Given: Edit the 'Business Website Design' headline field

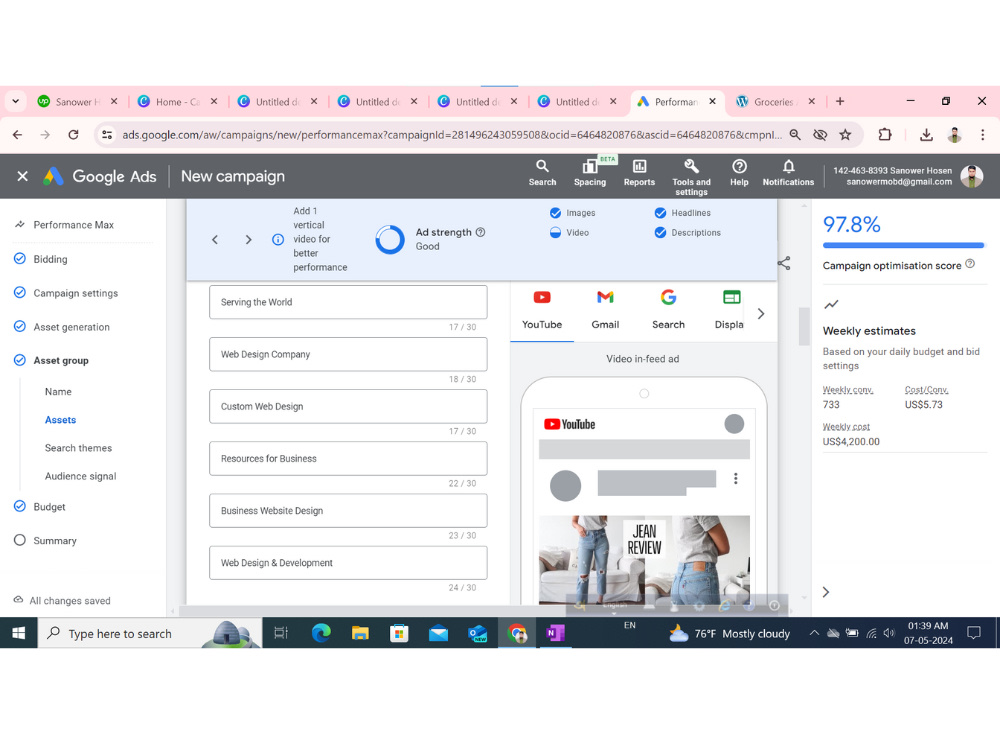Looking at the screenshot, I should point(348,511).
